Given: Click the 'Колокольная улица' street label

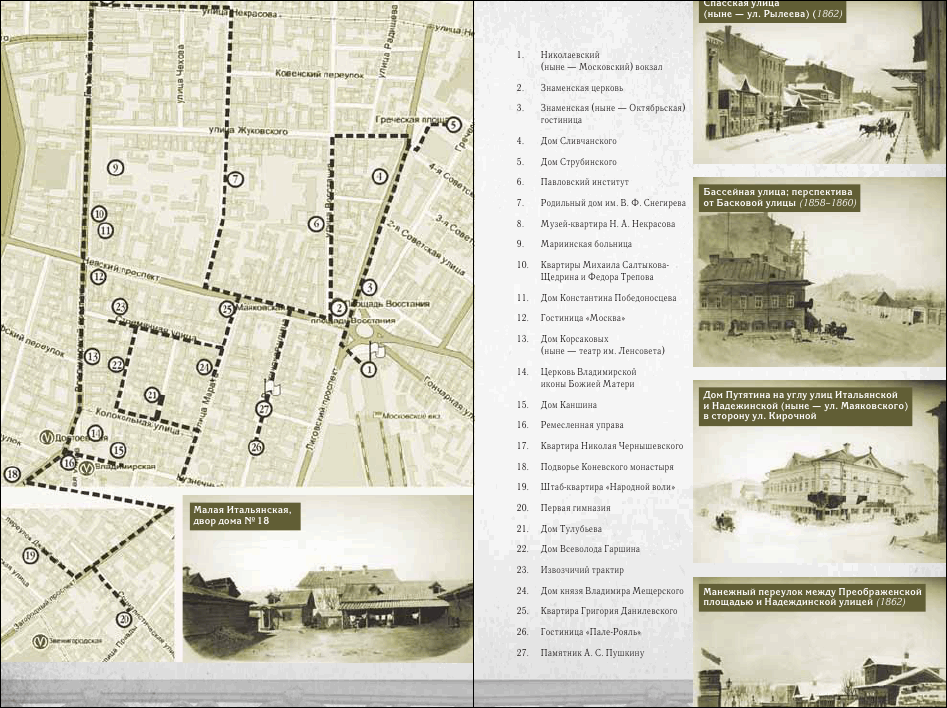Looking at the screenshot, I should (137, 422).
